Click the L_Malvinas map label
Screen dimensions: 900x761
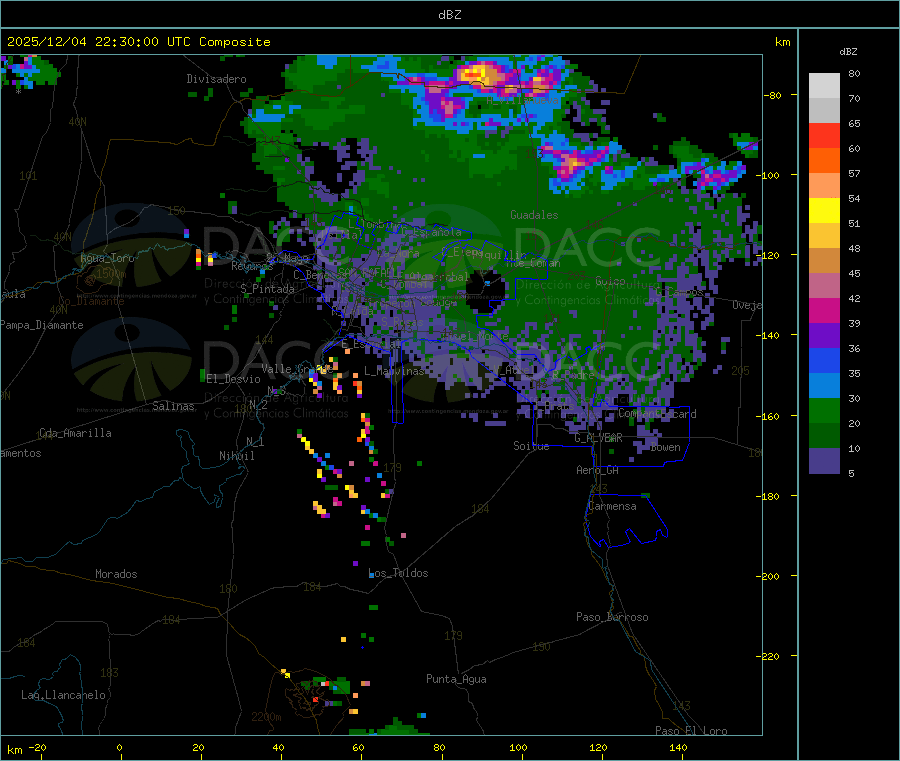point(394,371)
